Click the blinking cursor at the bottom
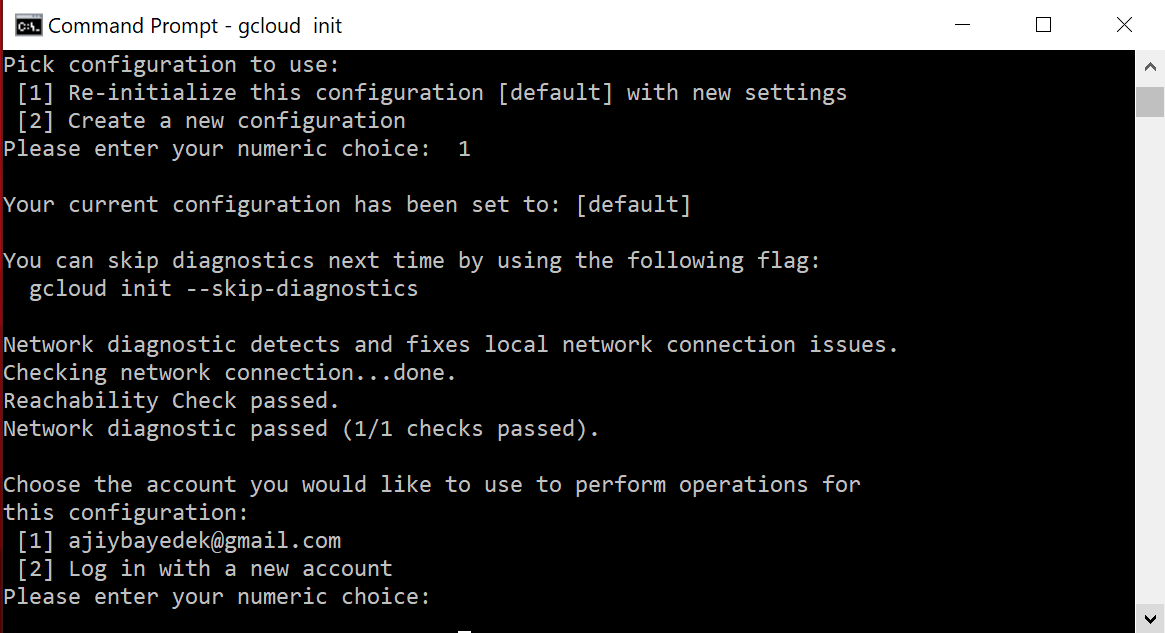The image size is (1165, 633). pyautogui.click(x=464, y=630)
